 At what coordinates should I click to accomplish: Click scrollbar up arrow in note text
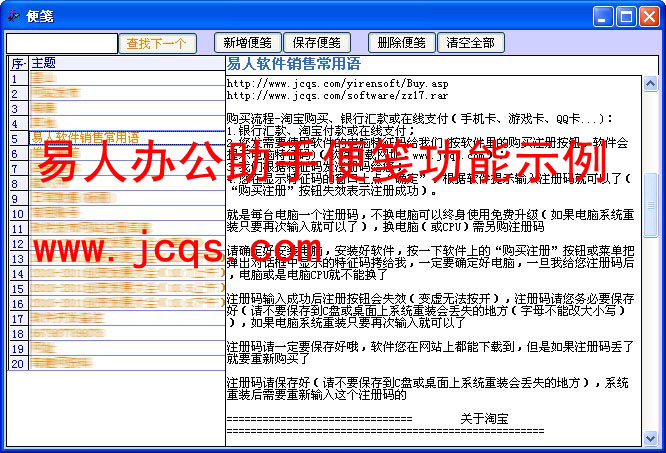(x=650, y=84)
